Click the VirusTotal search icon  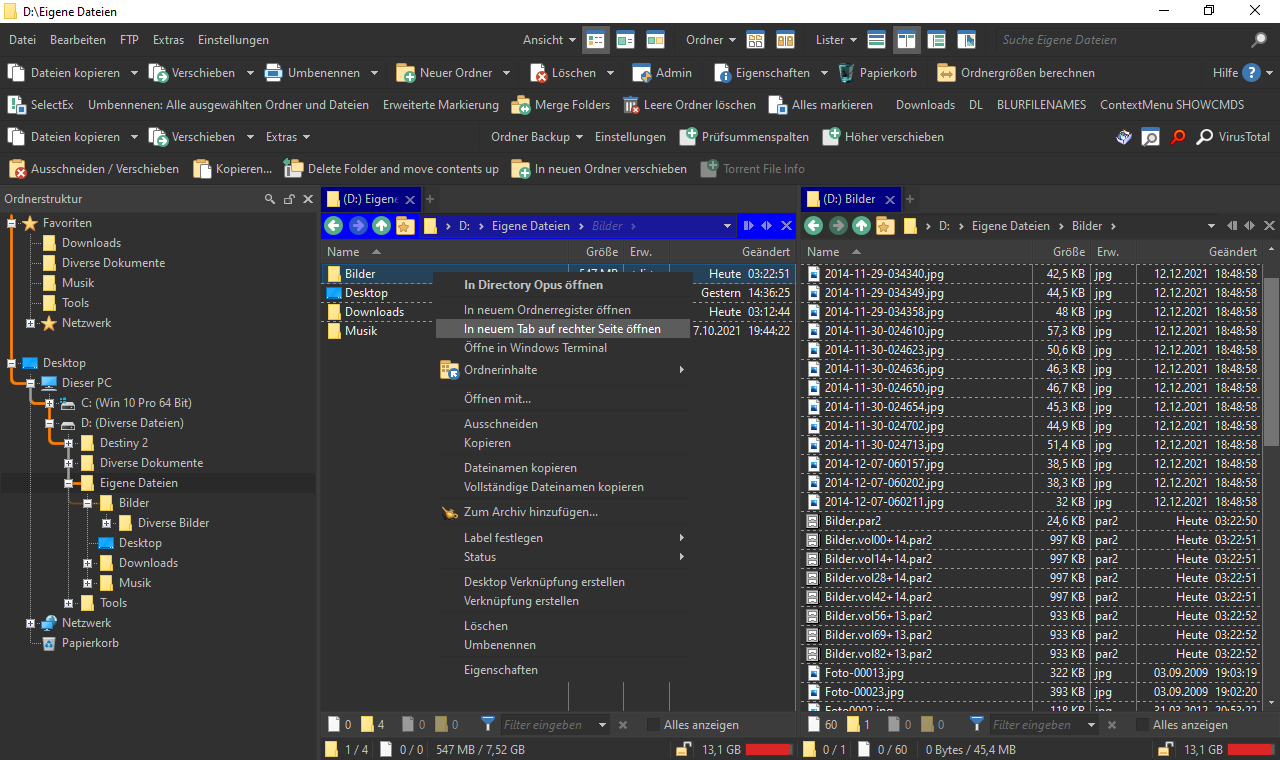[x=1205, y=137]
